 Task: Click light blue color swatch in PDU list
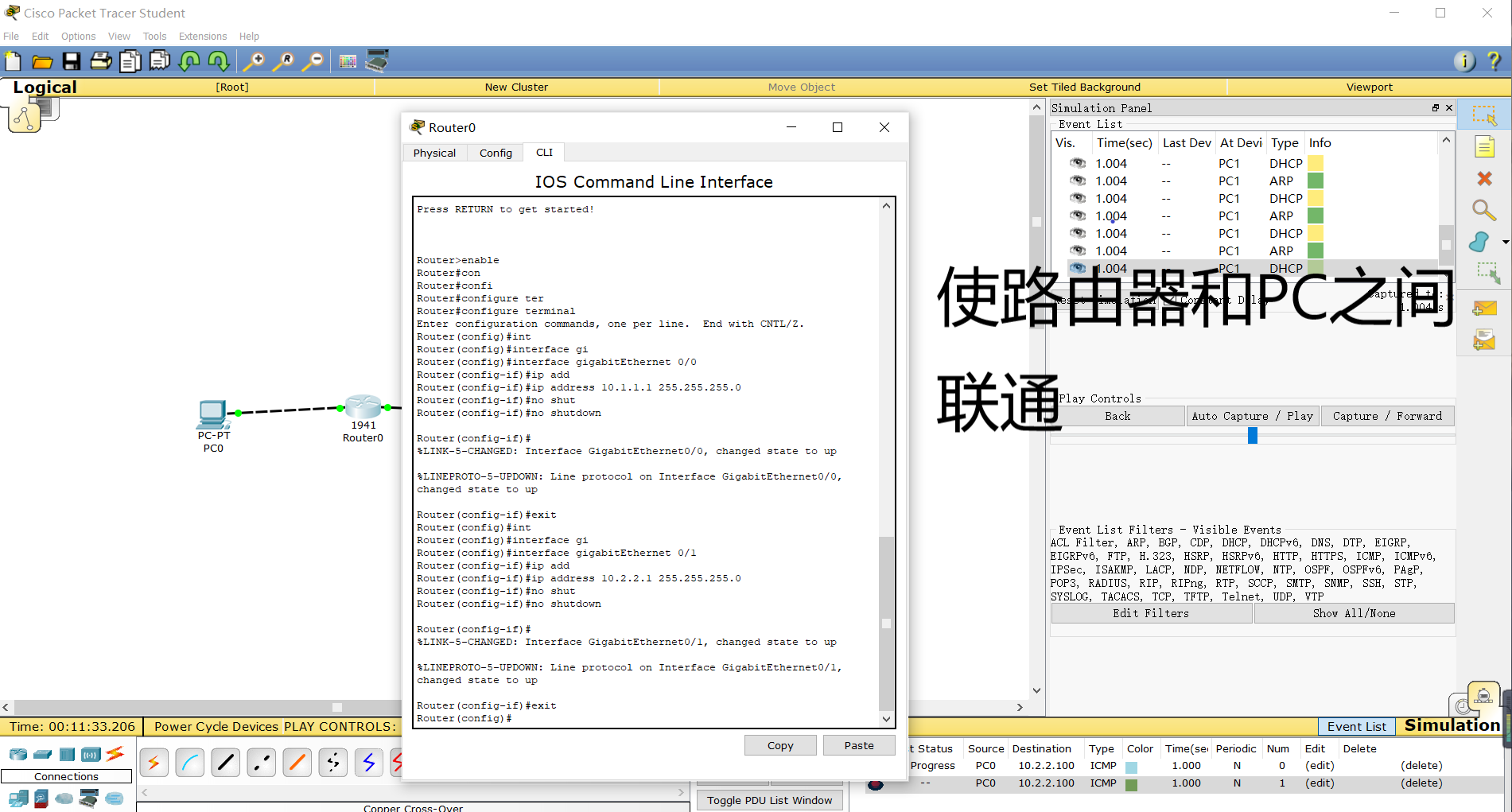click(x=1131, y=767)
